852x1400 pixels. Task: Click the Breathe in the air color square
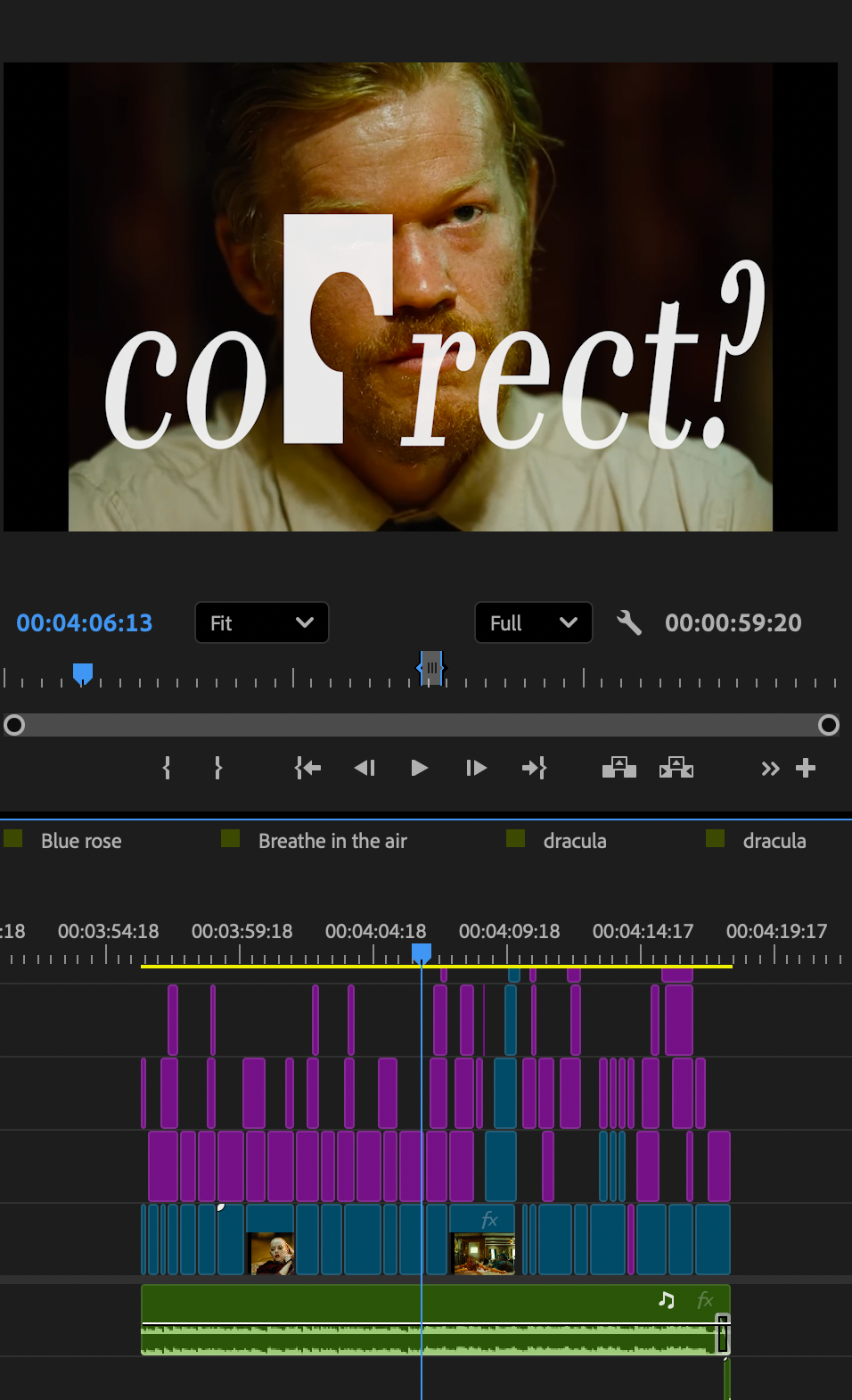coord(231,838)
